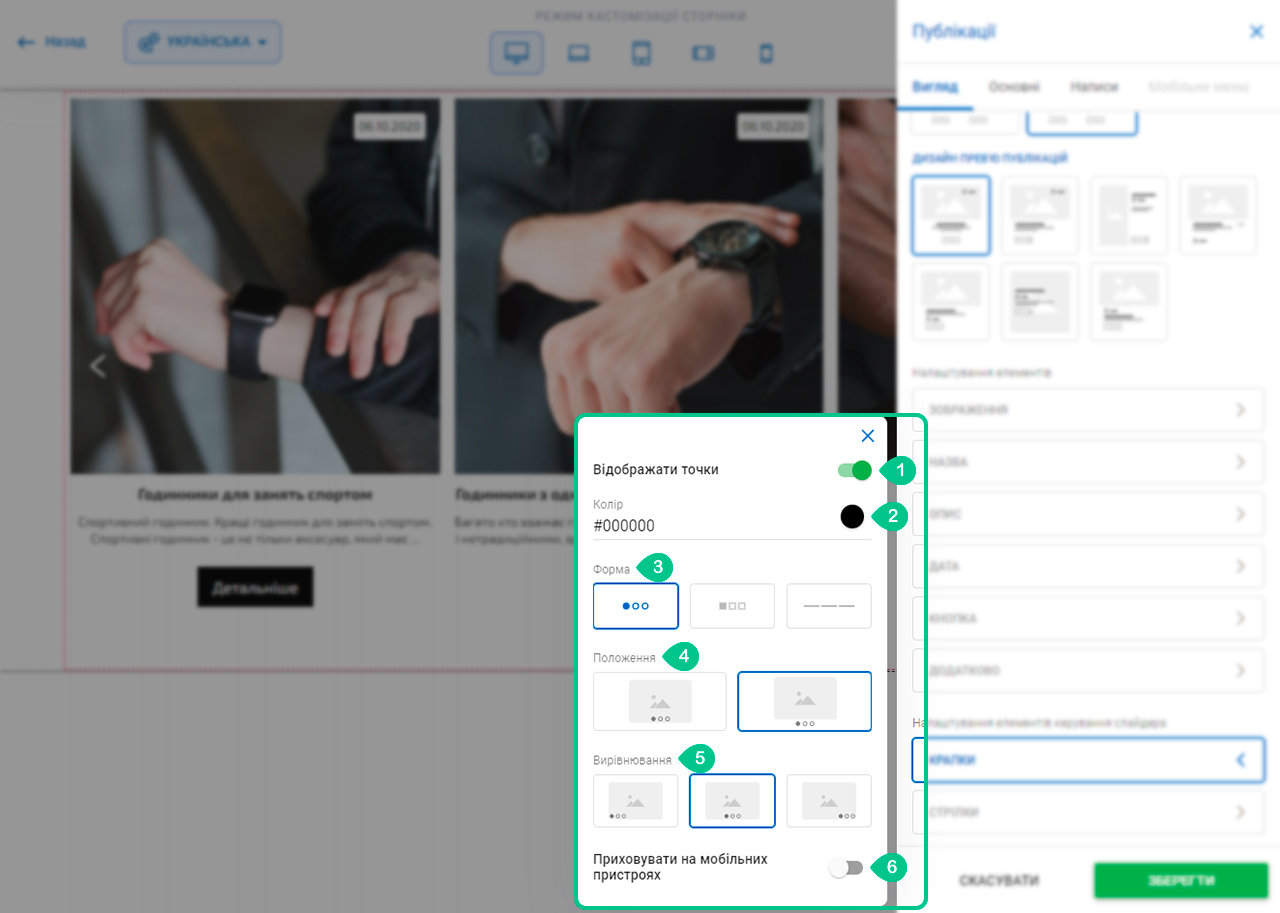
Task: Close the Публікації side panel
Action: click(1257, 31)
